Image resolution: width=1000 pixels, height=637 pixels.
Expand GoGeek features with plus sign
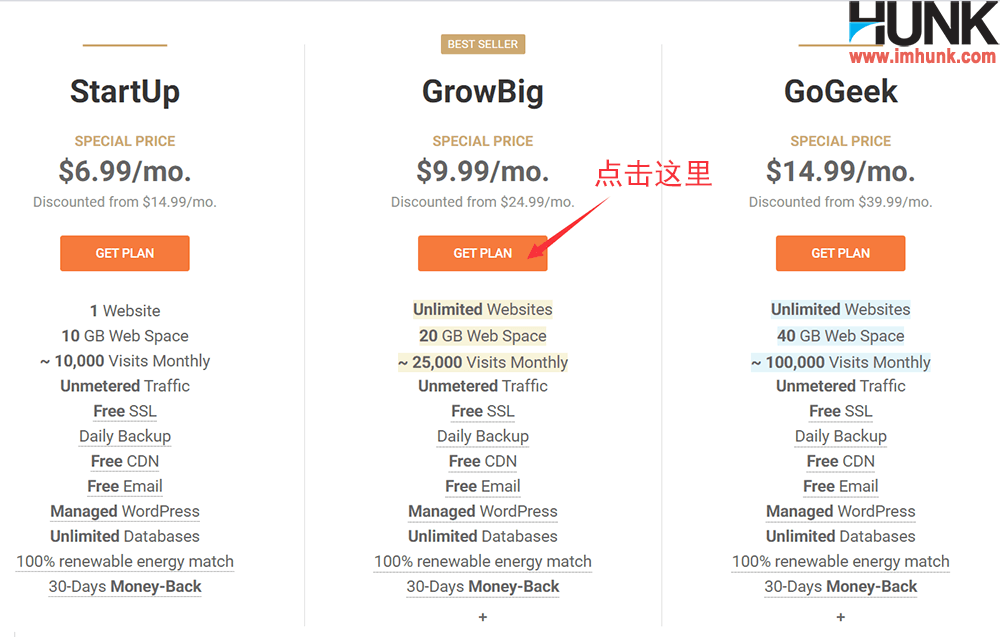(x=841, y=617)
